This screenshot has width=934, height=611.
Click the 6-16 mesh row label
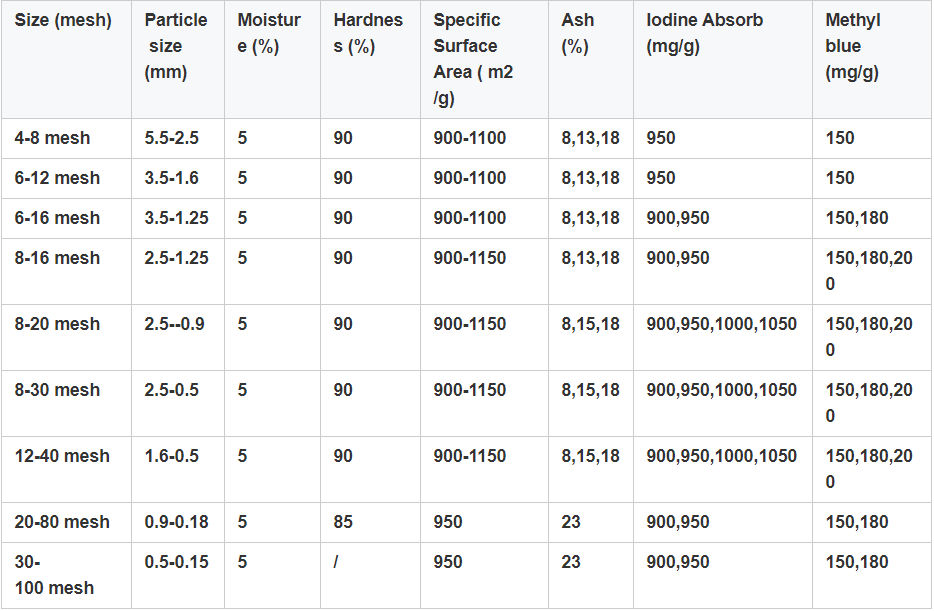click(57, 218)
